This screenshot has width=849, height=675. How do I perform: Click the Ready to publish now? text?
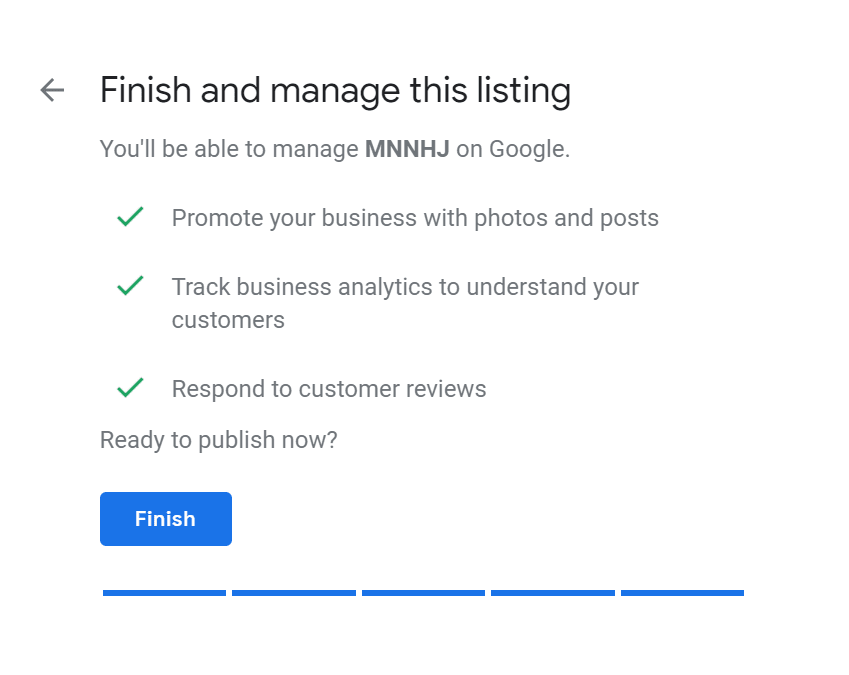tap(218, 440)
